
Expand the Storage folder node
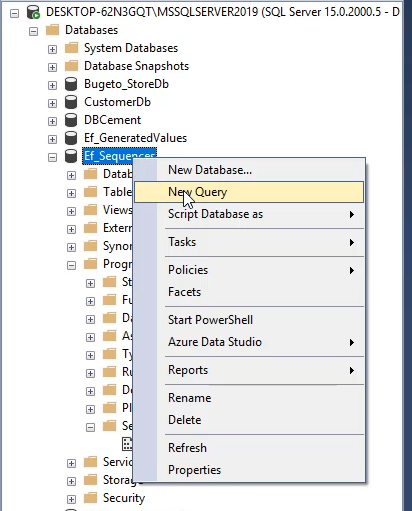click(x=71, y=482)
